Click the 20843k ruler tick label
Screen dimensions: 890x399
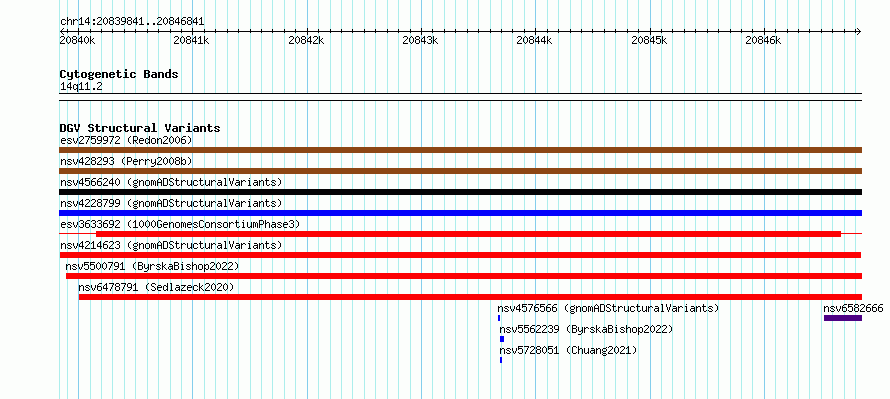(x=421, y=40)
